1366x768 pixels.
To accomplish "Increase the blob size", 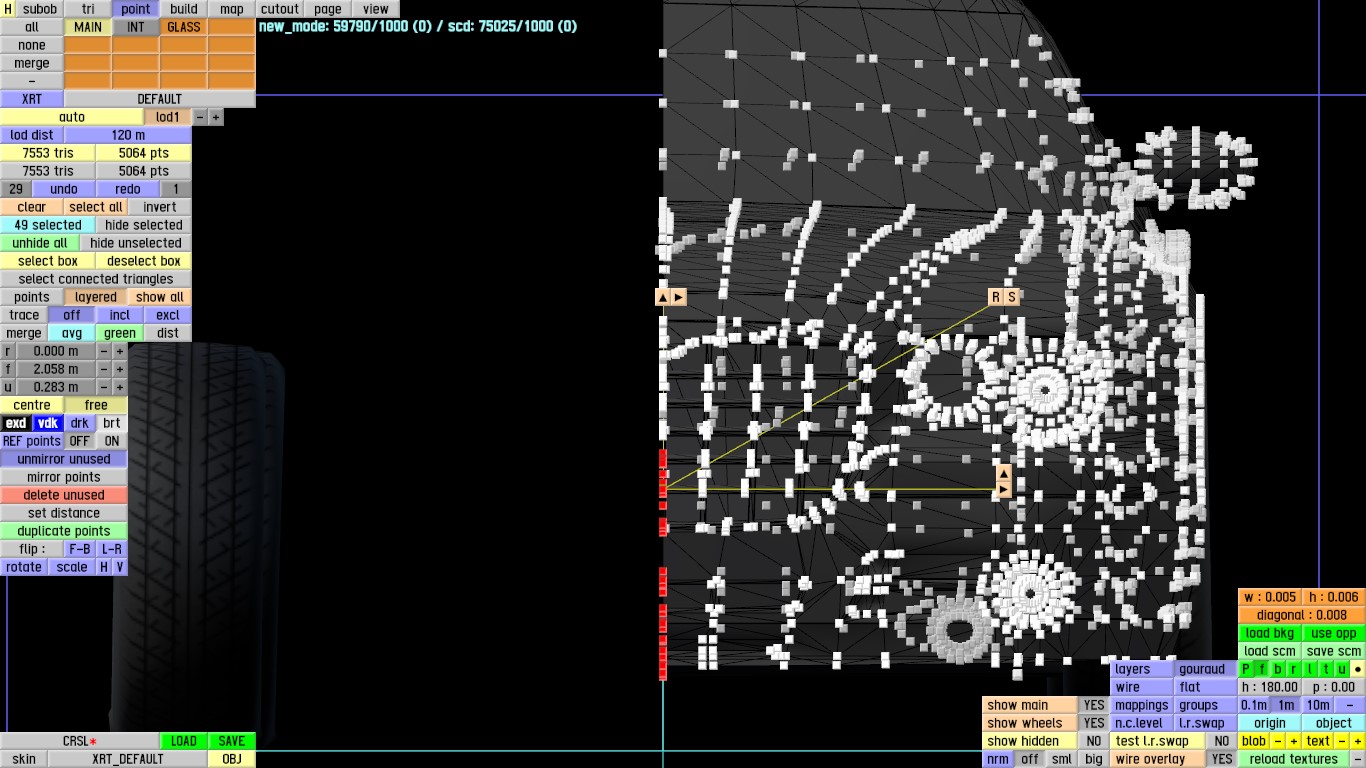I will (1294, 741).
